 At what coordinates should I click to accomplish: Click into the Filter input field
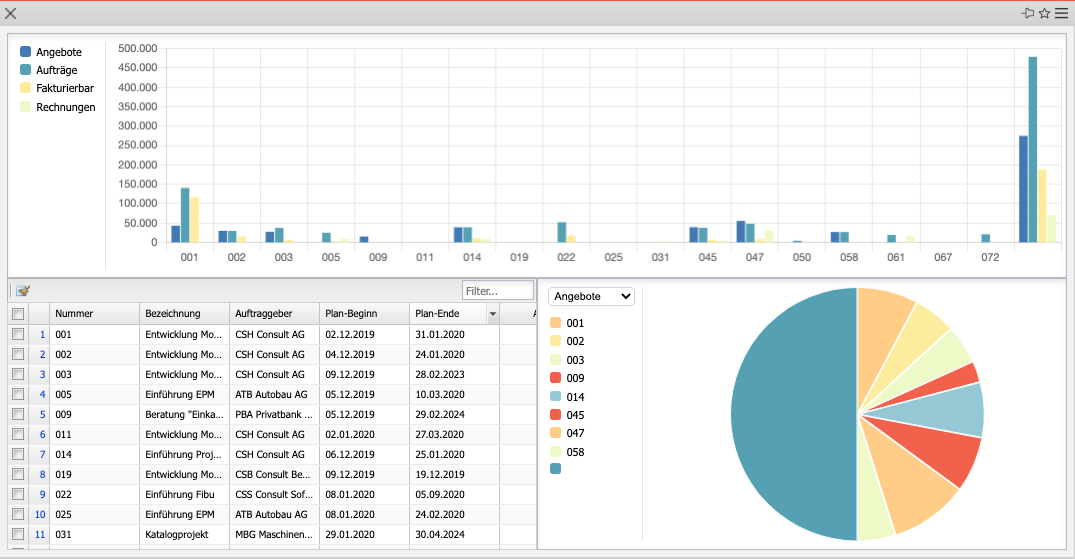[x=498, y=290]
